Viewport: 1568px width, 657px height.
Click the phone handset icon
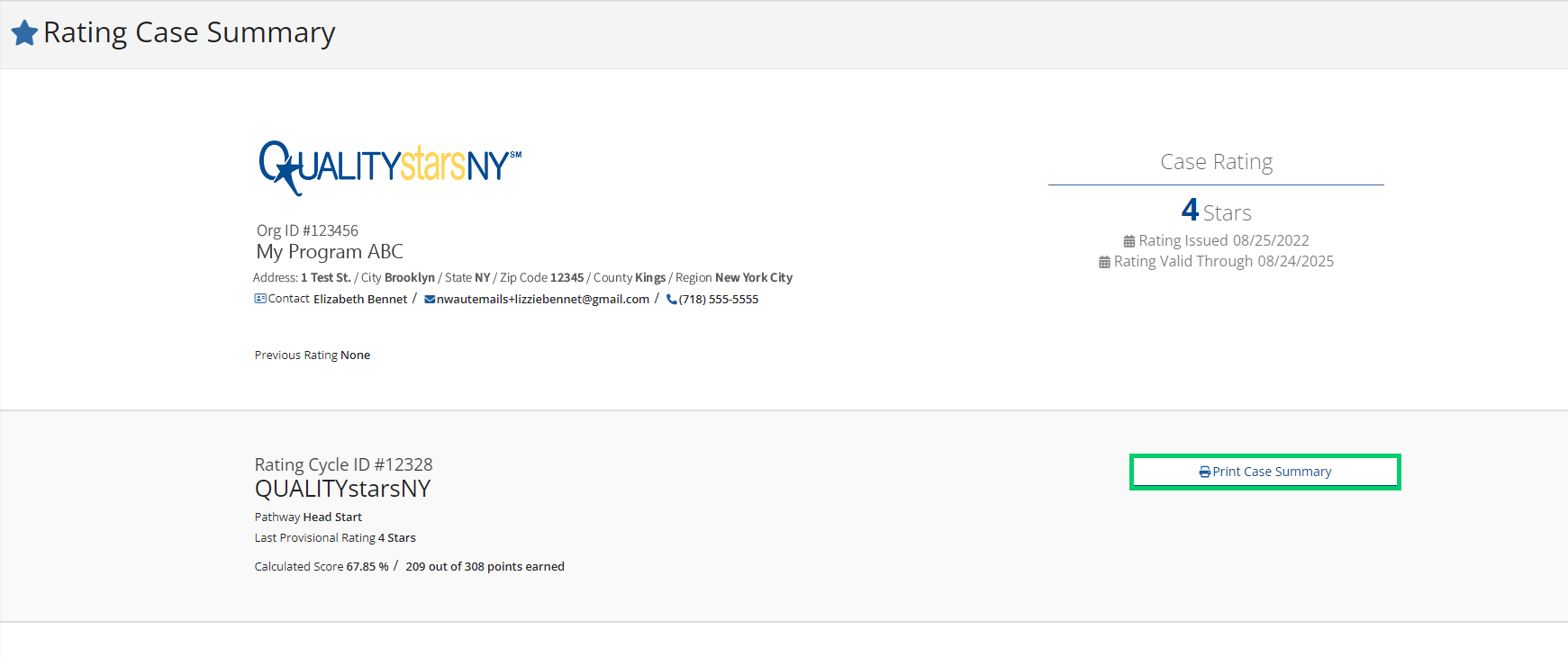[x=671, y=300]
